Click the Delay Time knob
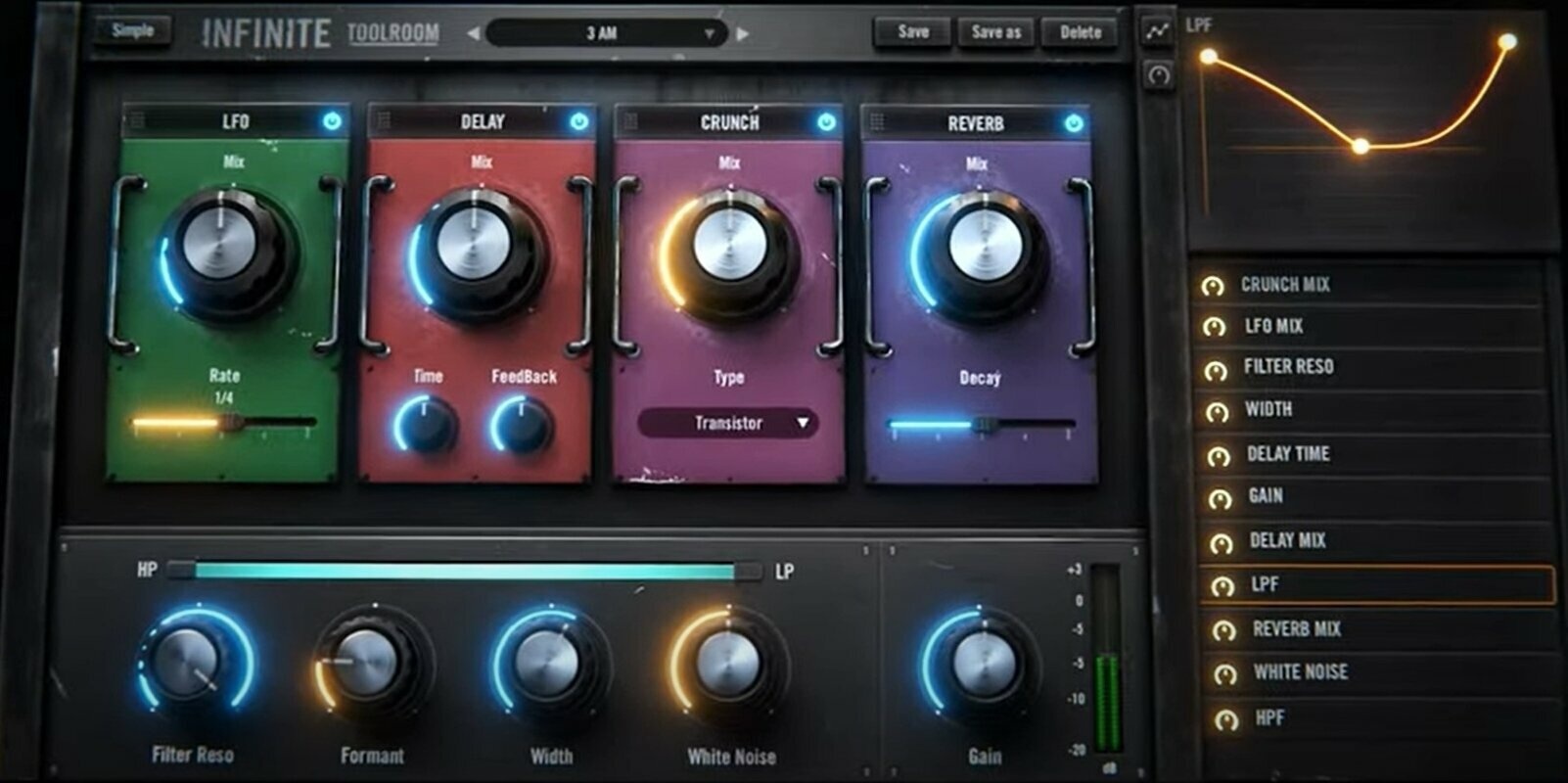Screen dimensions: 1568x783 (427, 427)
